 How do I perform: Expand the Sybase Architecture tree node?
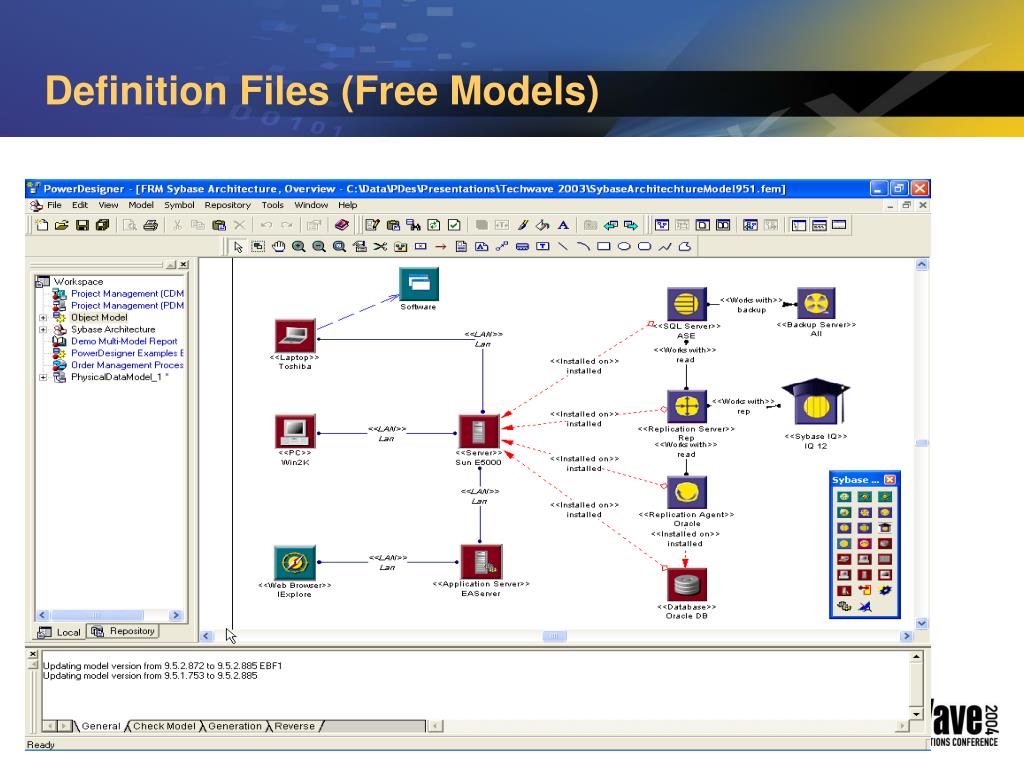[43, 330]
